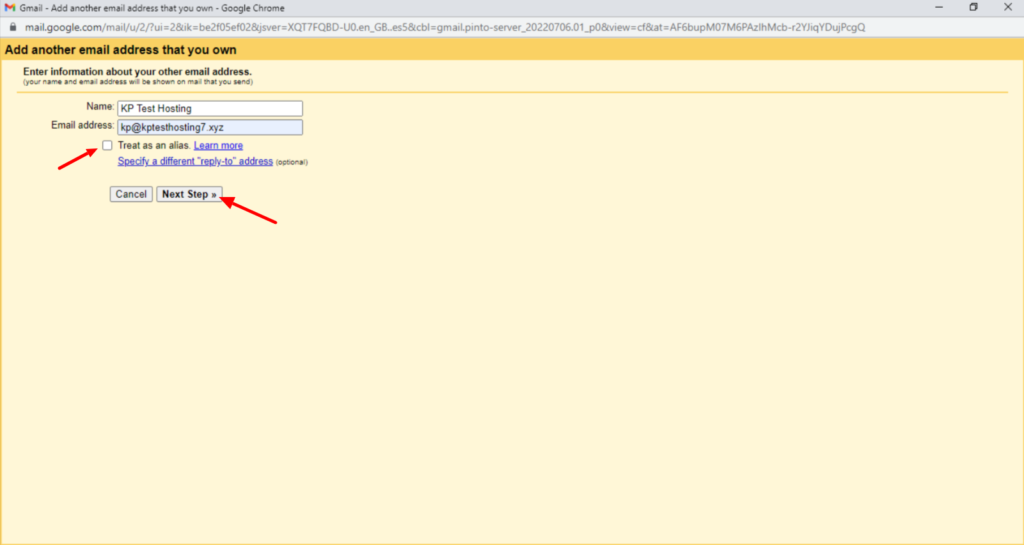Viewport: 1024px width, 545px height.
Task: Click the Gmail icon in title bar
Action: click(x=10, y=8)
